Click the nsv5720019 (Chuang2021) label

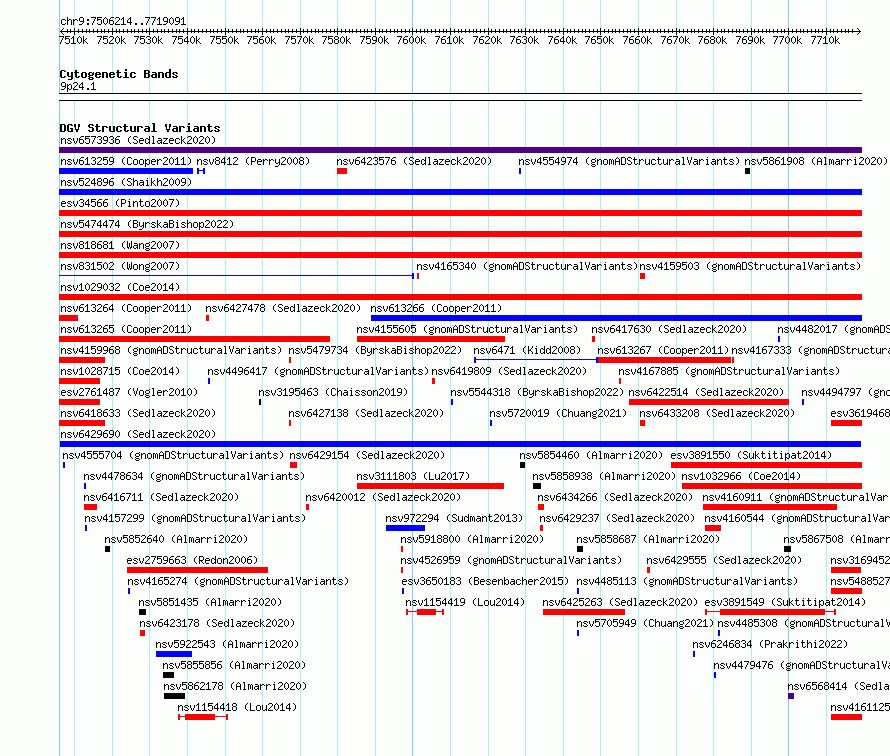(x=558, y=413)
